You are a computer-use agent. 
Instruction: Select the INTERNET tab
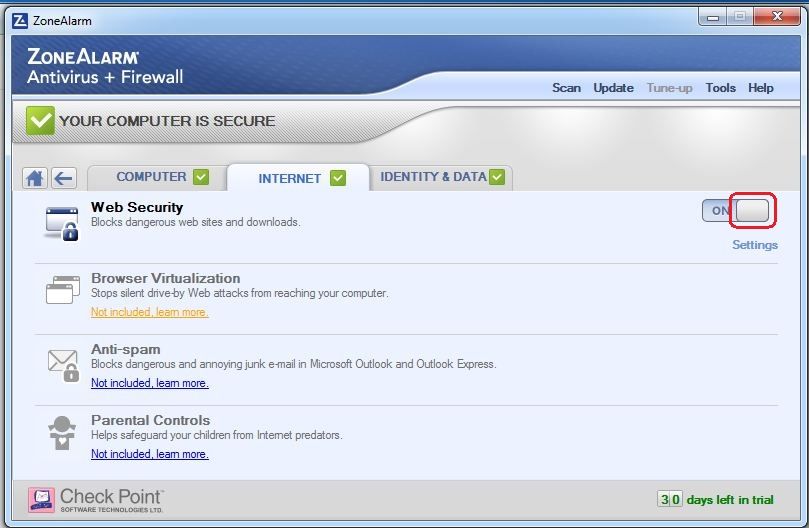(x=298, y=179)
